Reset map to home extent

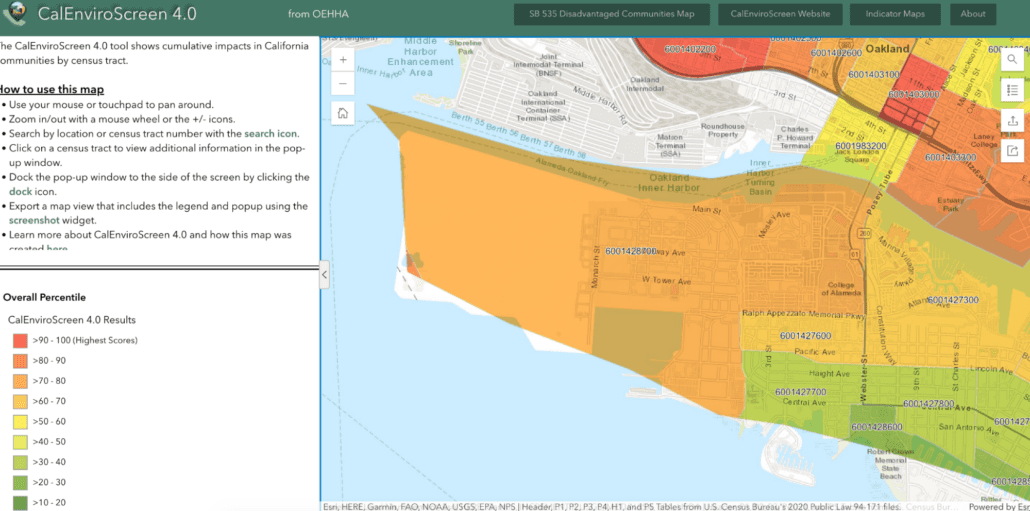point(343,113)
